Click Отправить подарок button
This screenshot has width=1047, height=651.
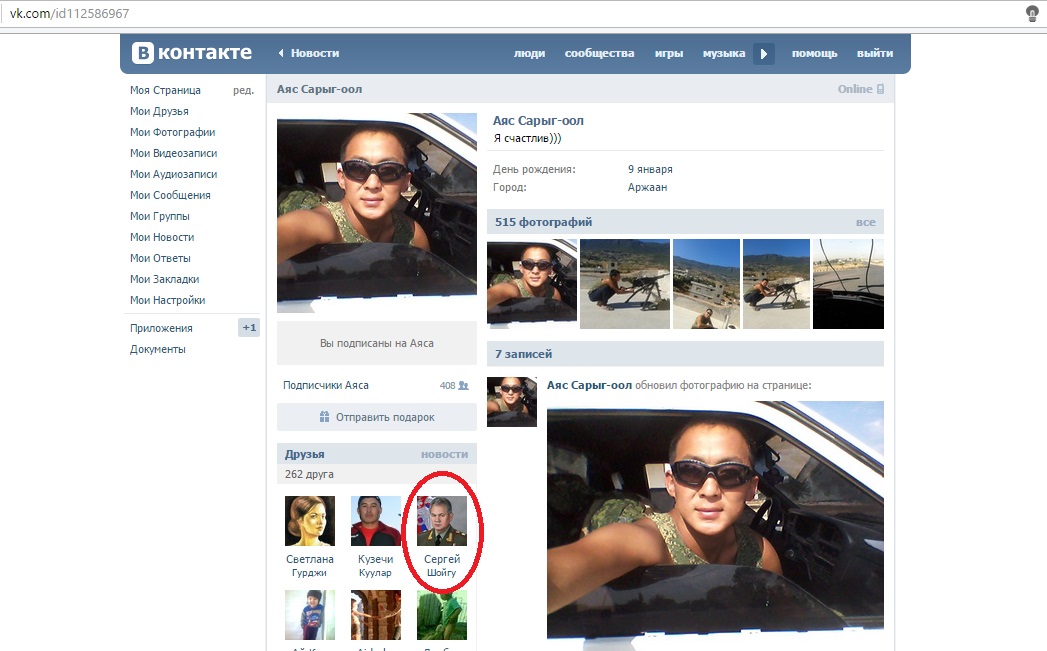click(377, 417)
